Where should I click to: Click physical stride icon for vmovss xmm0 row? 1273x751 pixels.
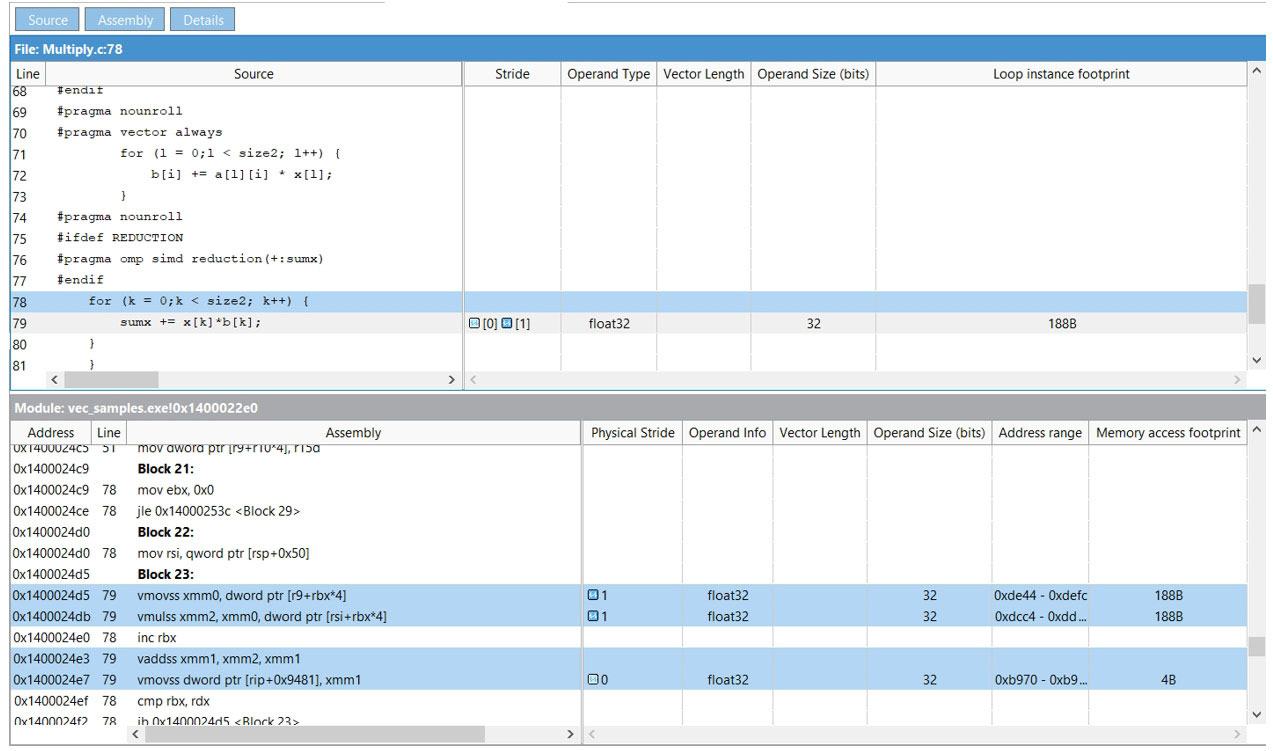[x=593, y=596]
